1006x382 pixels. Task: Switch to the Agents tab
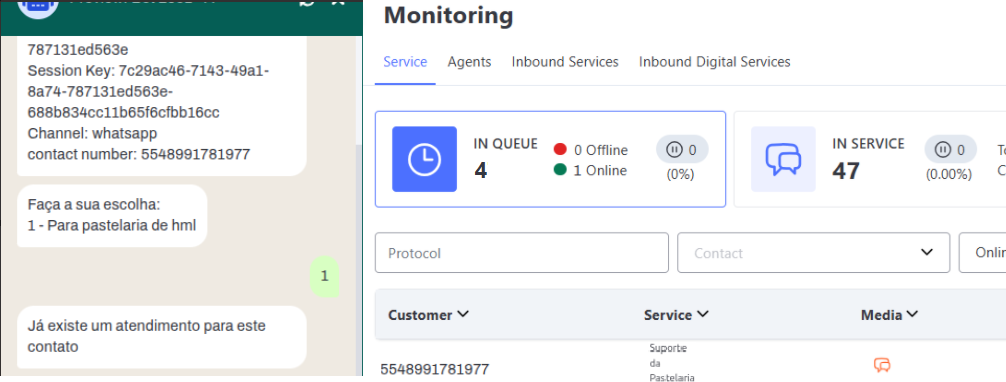coord(469,62)
